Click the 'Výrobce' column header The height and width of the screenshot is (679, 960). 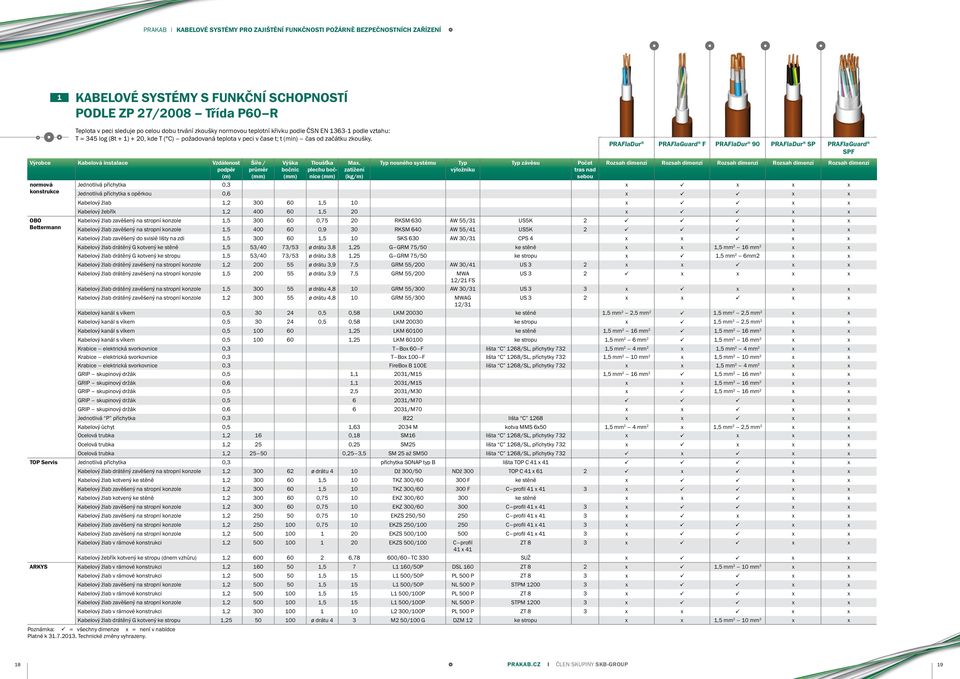(x=40, y=163)
